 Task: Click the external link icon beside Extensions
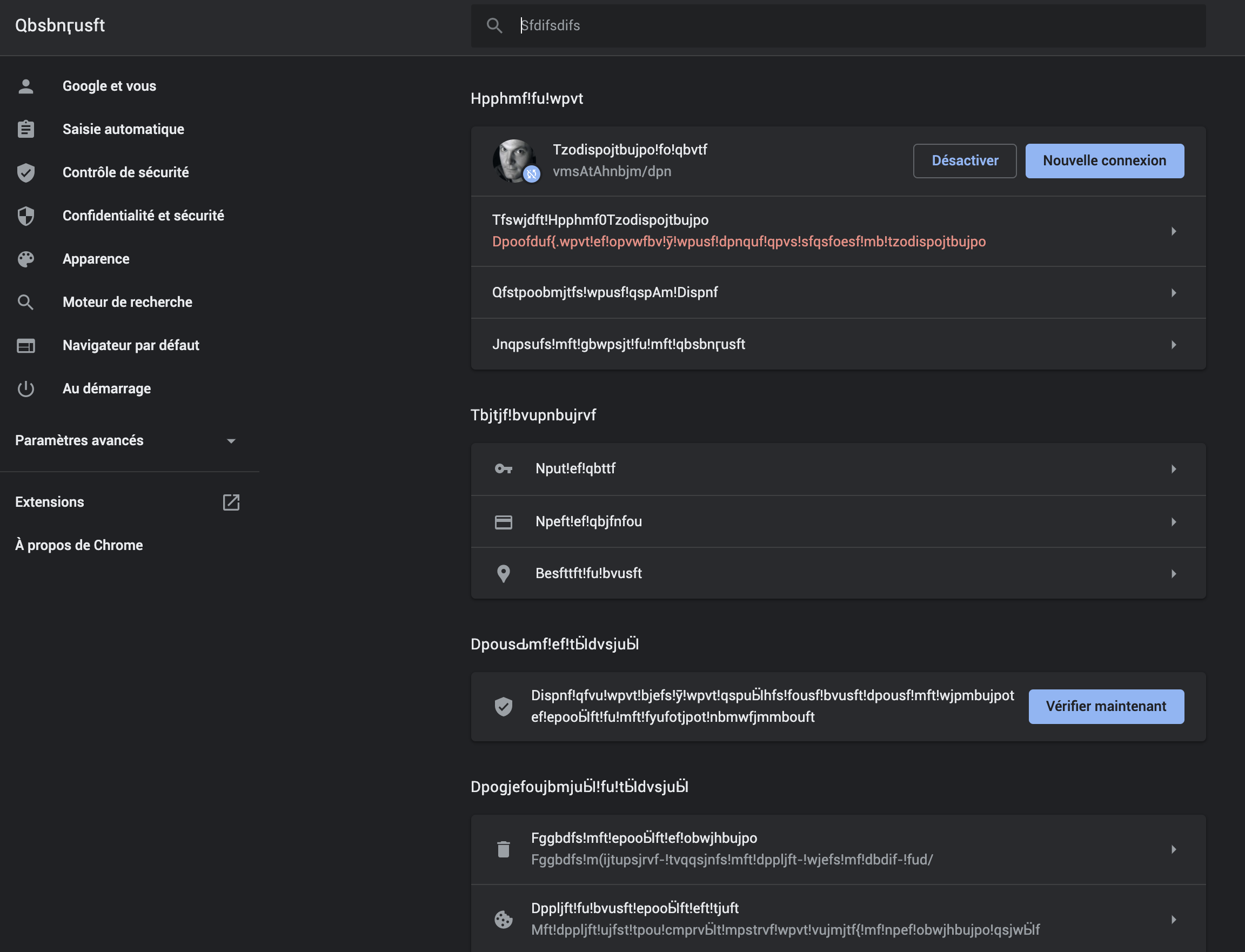pos(231,502)
